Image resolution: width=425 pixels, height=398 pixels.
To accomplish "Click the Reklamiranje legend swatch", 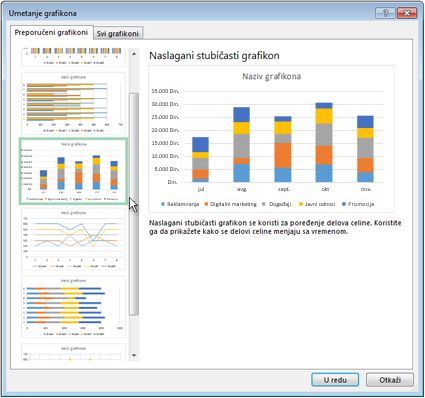I will [x=163, y=204].
